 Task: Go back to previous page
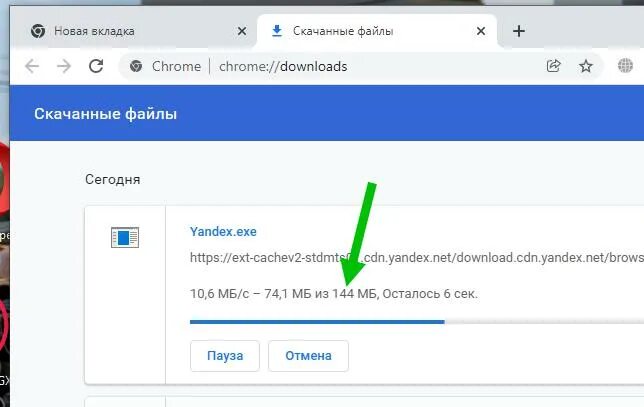pos(32,66)
